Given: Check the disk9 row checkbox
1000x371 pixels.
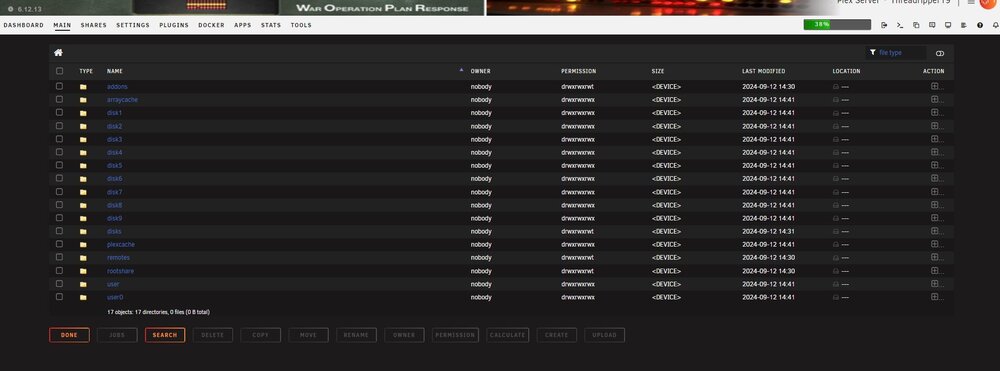Looking at the screenshot, I should pos(59,217).
